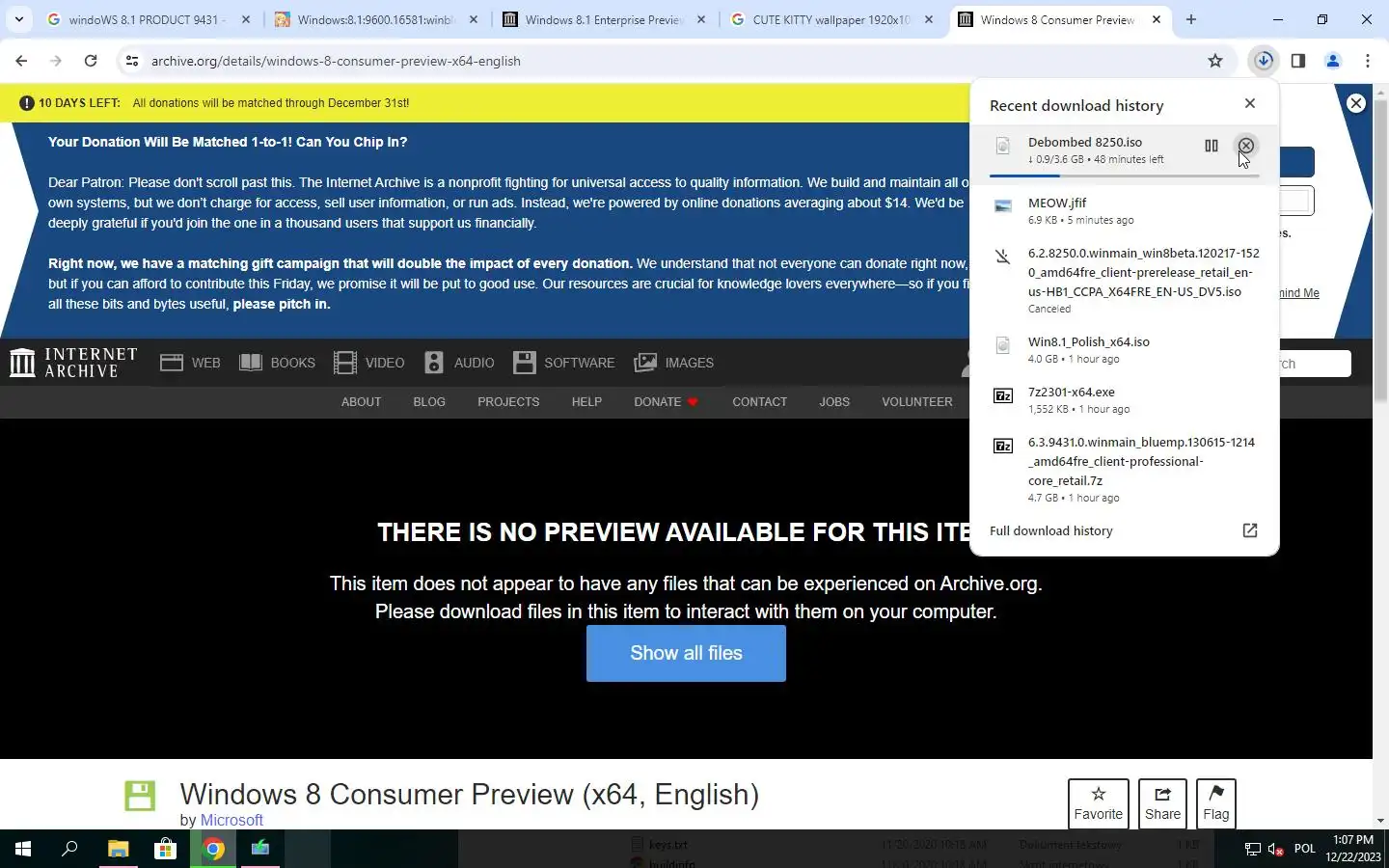Open MEOW.jfif download entry
This screenshot has height=868, width=1389.
1125,211
